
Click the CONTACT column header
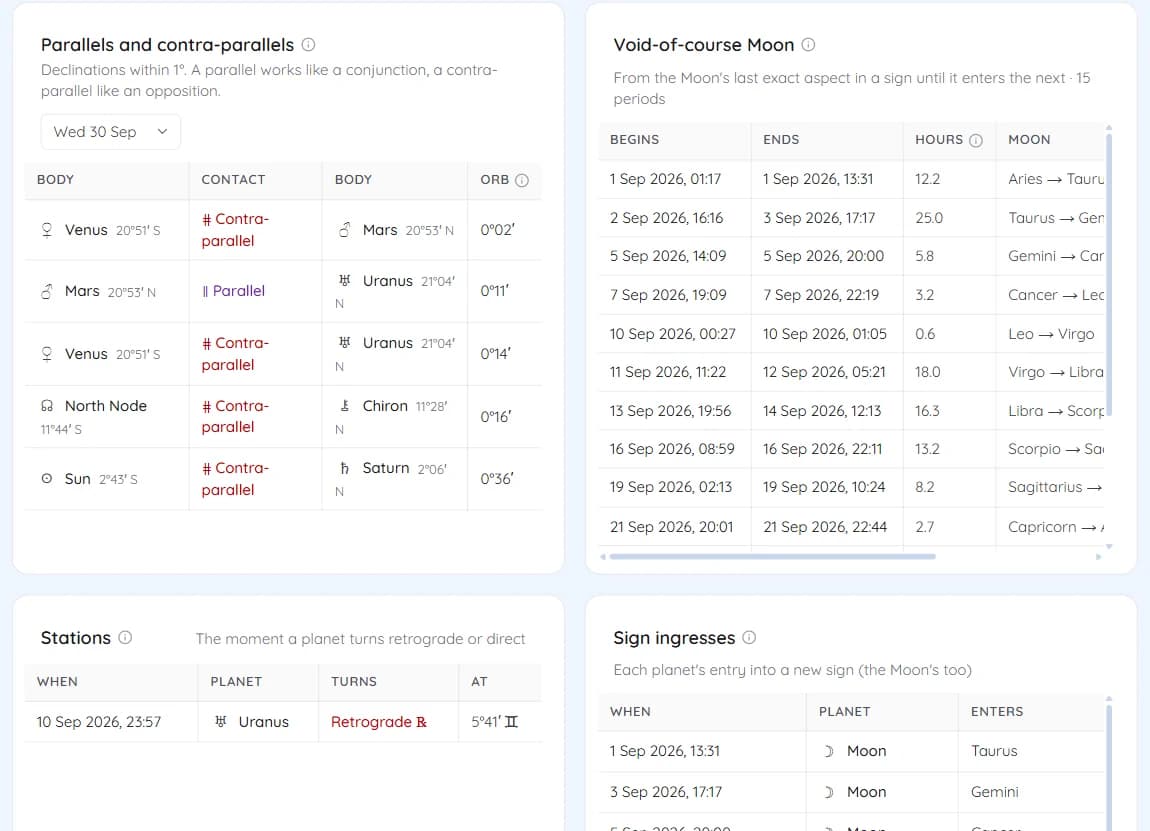(233, 180)
